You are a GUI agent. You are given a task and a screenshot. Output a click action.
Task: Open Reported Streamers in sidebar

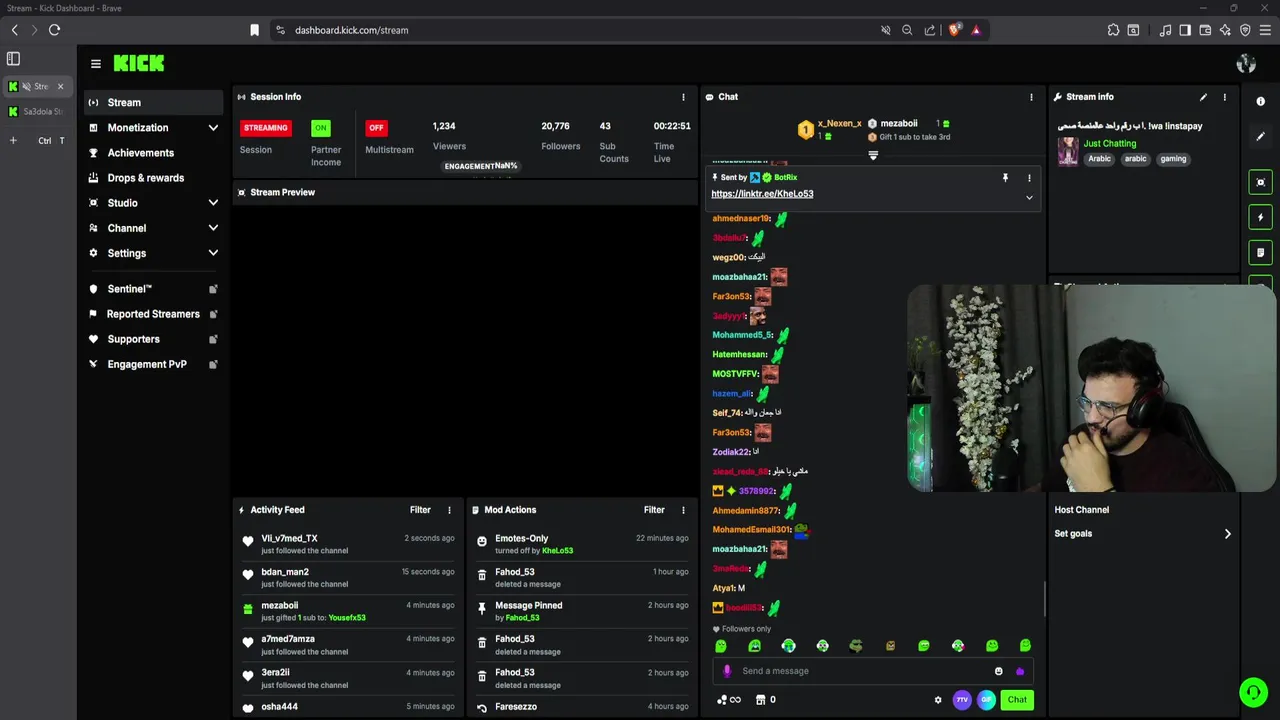[x=153, y=314]
